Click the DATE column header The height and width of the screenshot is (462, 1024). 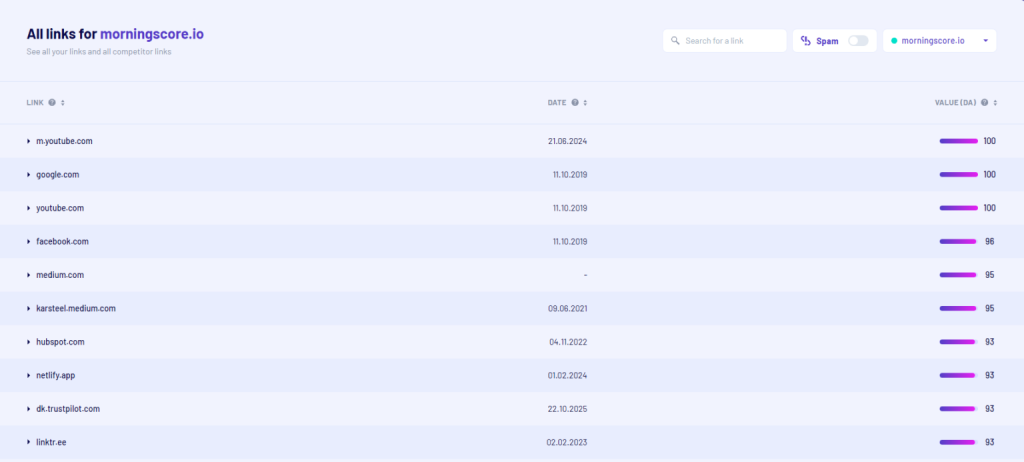[x=557, y=103]
